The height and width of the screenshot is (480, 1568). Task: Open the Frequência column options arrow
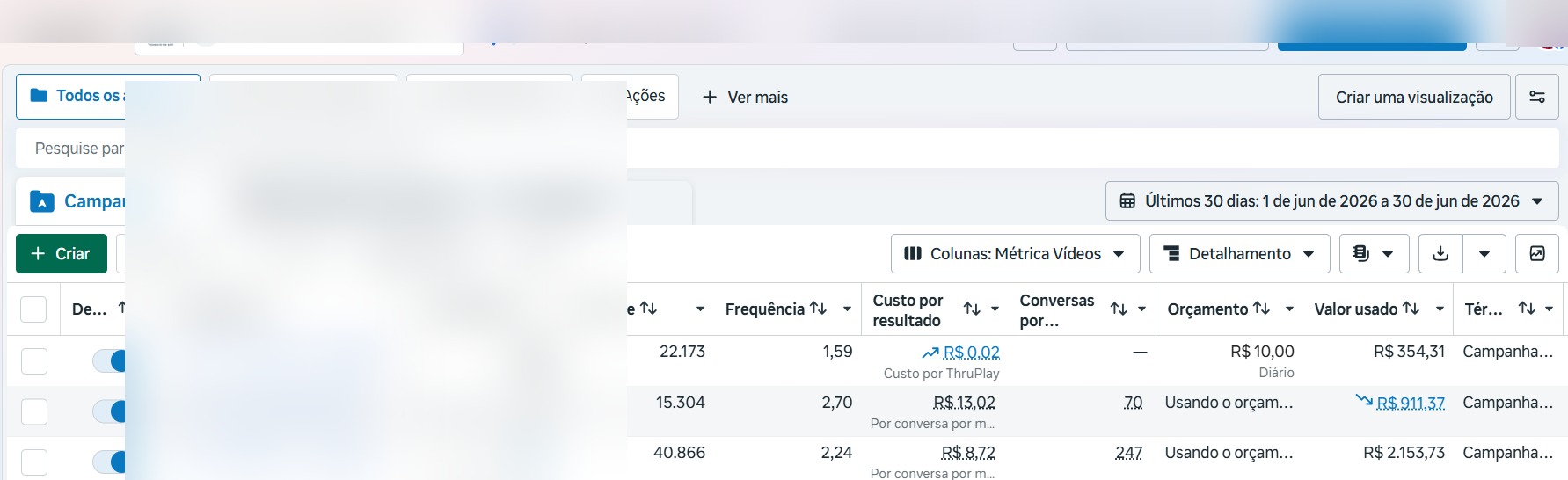coord(847,309)
